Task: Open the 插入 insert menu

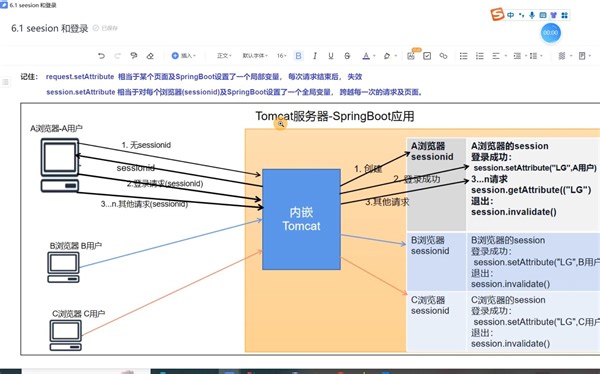Action: [184, 56]
